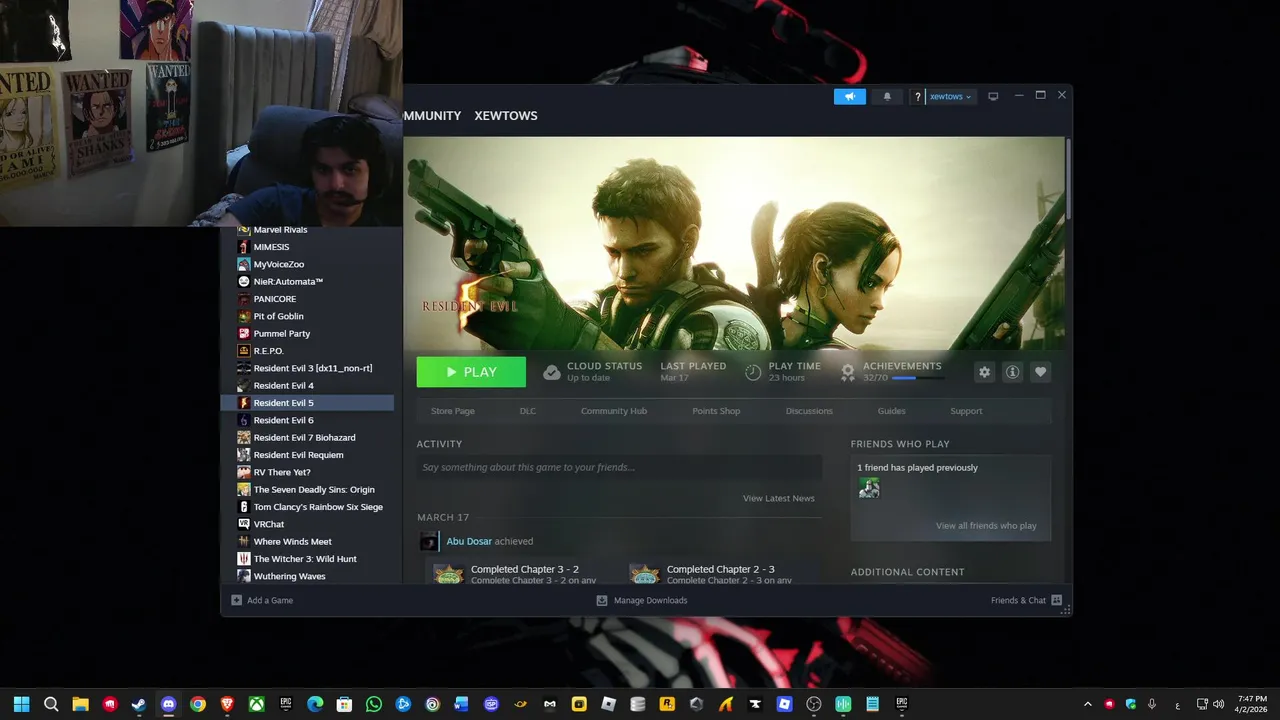Viewport: 1280px width, 720px height.
Task: Expand the xewtows account dropdown
Action: [x=950, y=97]
